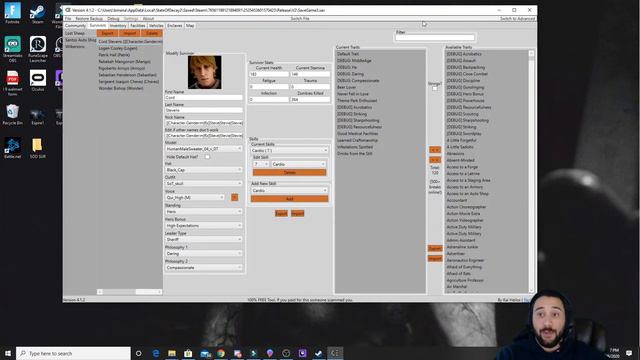640x360 pixels.
Task: Open Microsoft Edge from the taskbar
Action: pos(156,353)
